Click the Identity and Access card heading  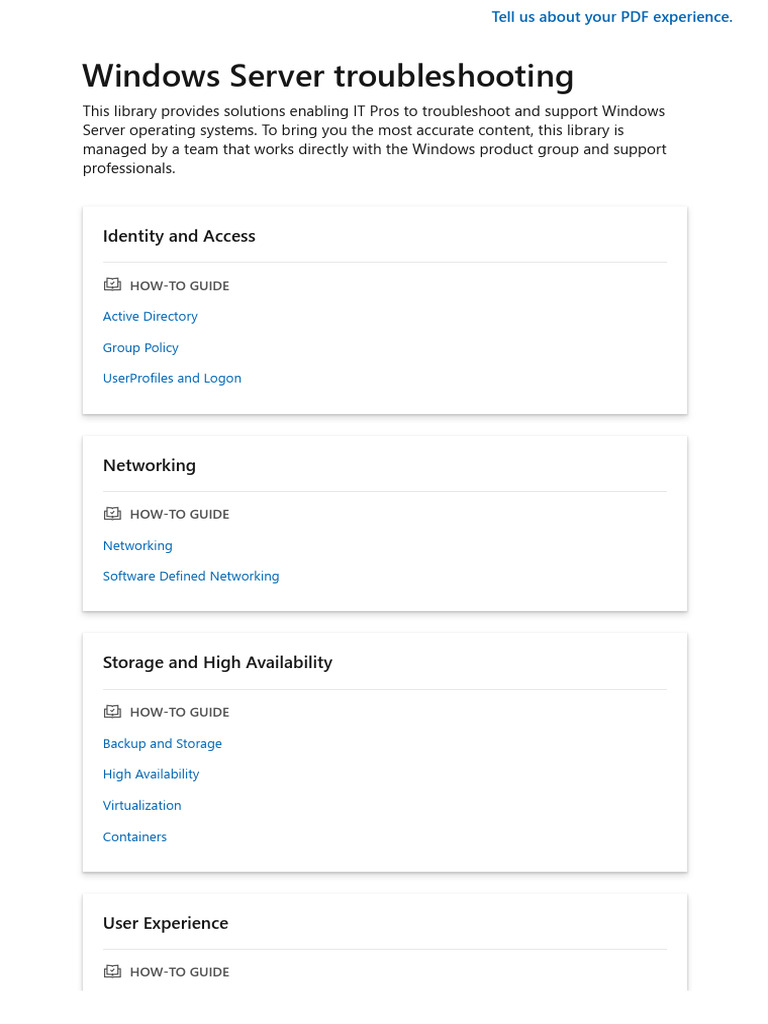pos(179,237)
